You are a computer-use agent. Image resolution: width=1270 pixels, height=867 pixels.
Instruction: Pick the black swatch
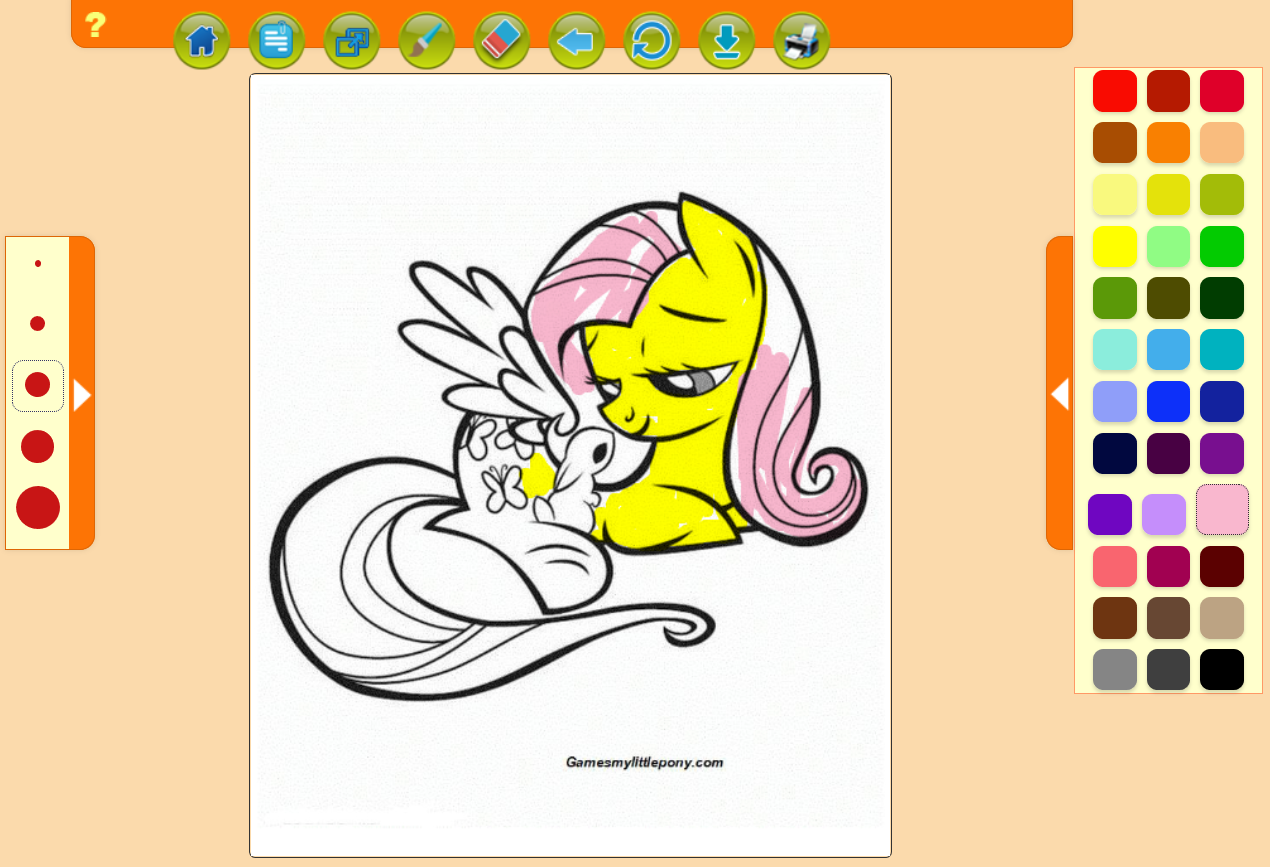pos(1222,670)
